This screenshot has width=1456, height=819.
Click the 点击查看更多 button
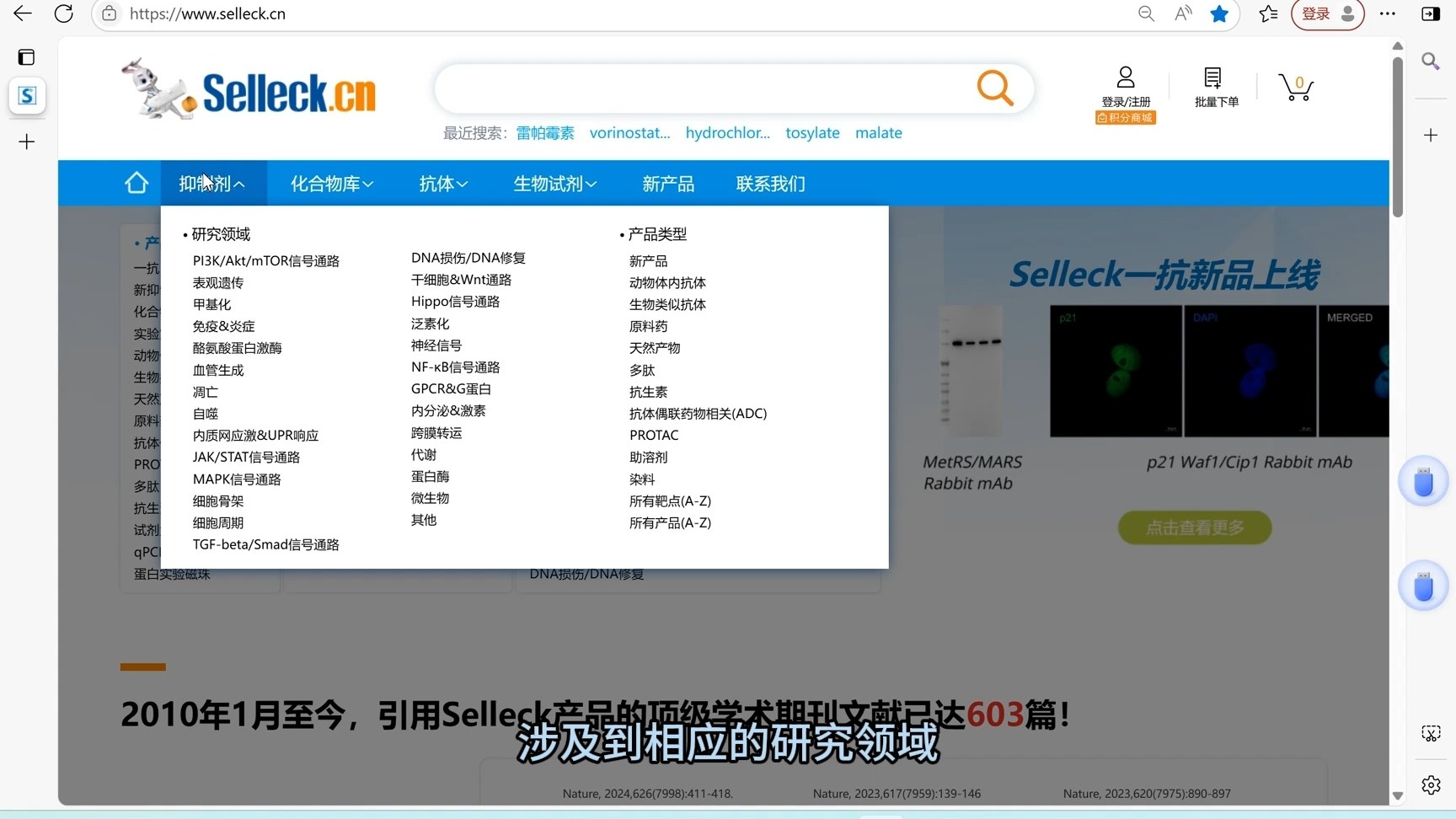[1194, 527]
